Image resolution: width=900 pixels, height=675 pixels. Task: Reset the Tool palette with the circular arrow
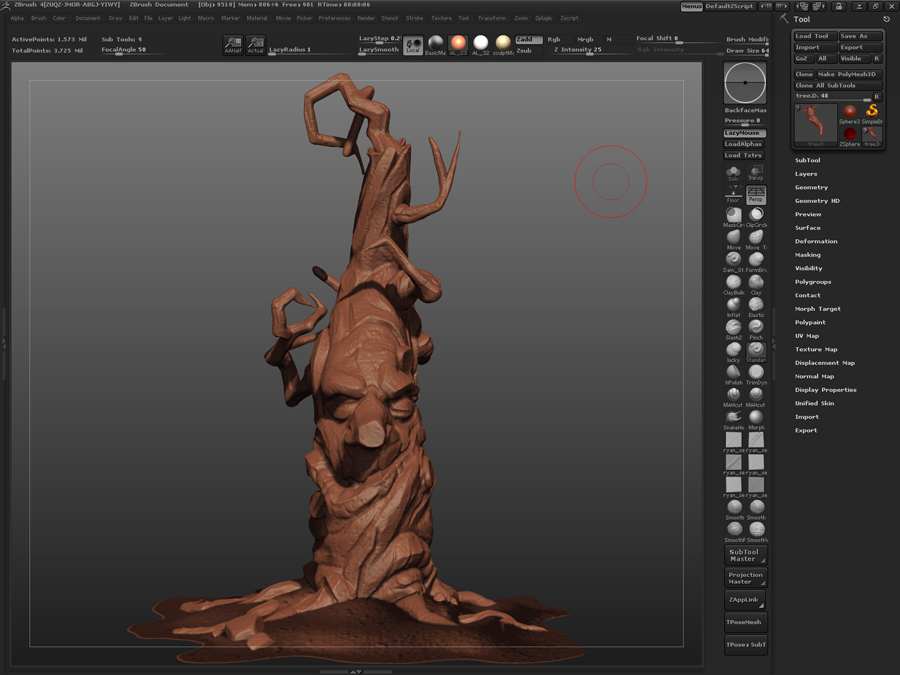(x=886, y=19)
